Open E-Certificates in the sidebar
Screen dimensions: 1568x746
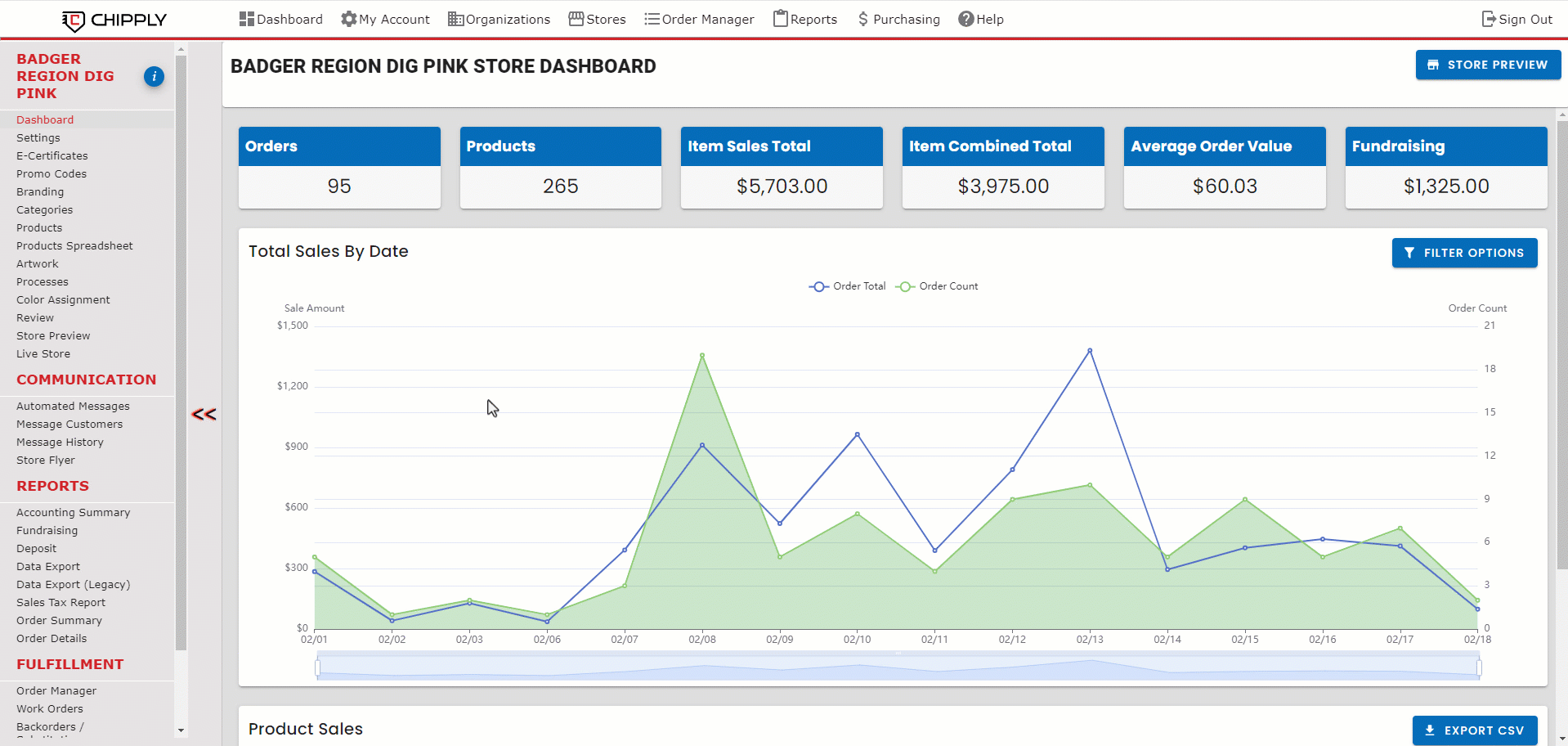pos(52,155)
